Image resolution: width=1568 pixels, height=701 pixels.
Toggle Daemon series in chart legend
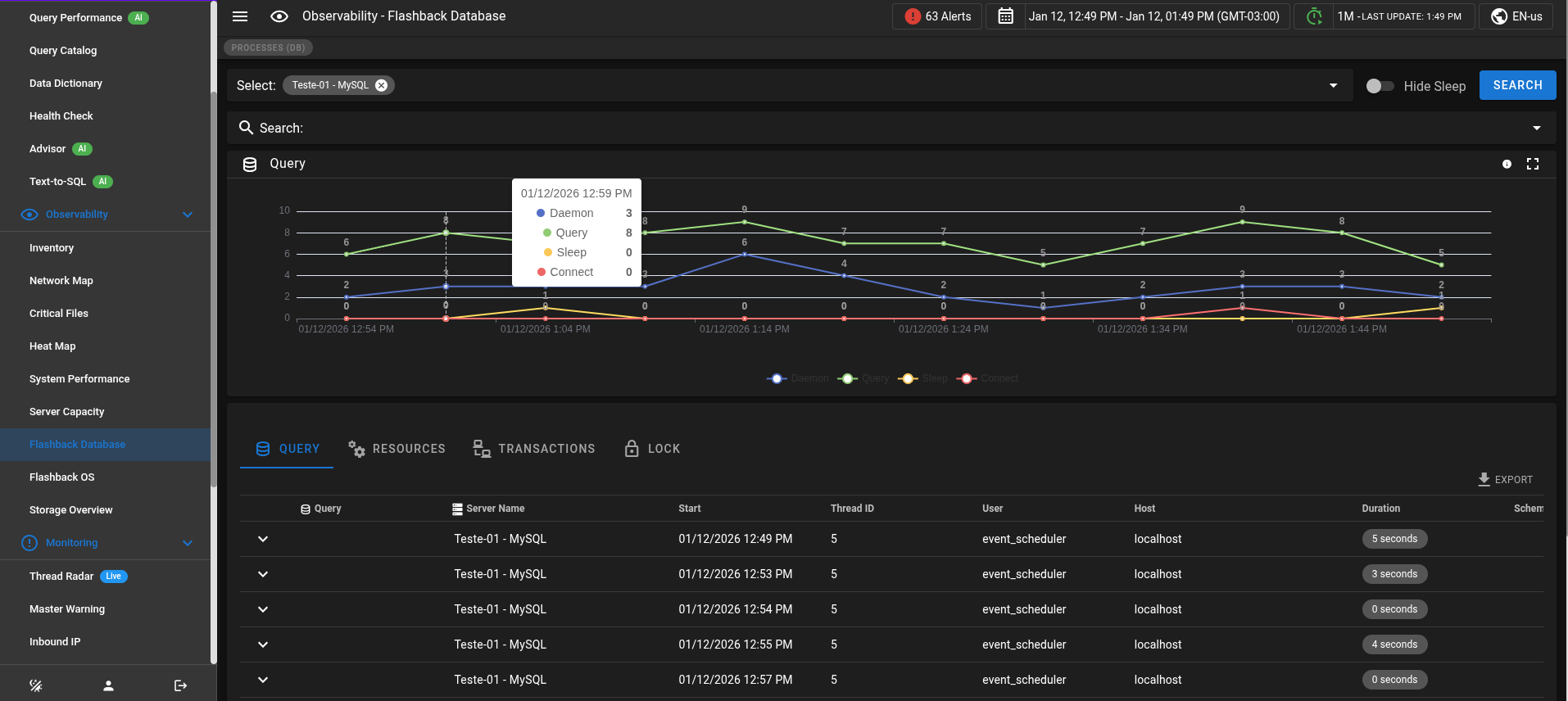pos(798,378)
